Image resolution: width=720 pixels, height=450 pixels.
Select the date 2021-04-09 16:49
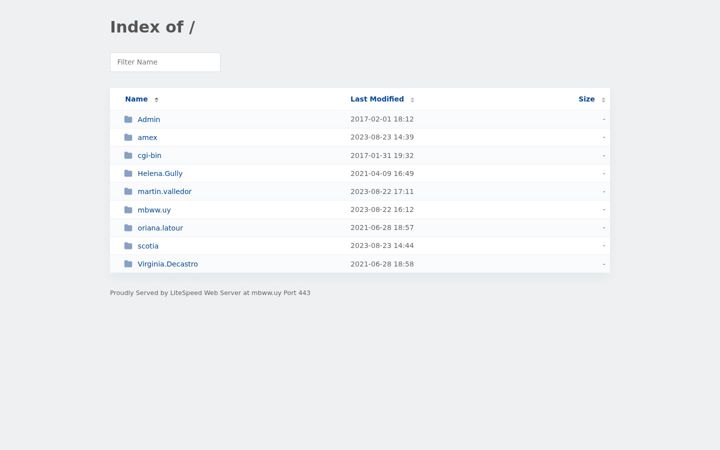pyautogui.click(x=382, y=174)
